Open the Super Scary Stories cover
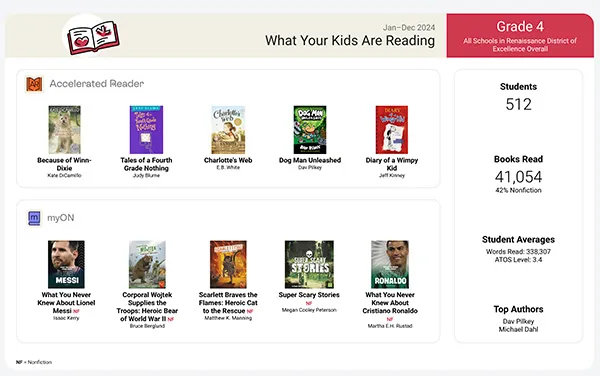This screenshot has height=376, width=600. pos(309,264)
